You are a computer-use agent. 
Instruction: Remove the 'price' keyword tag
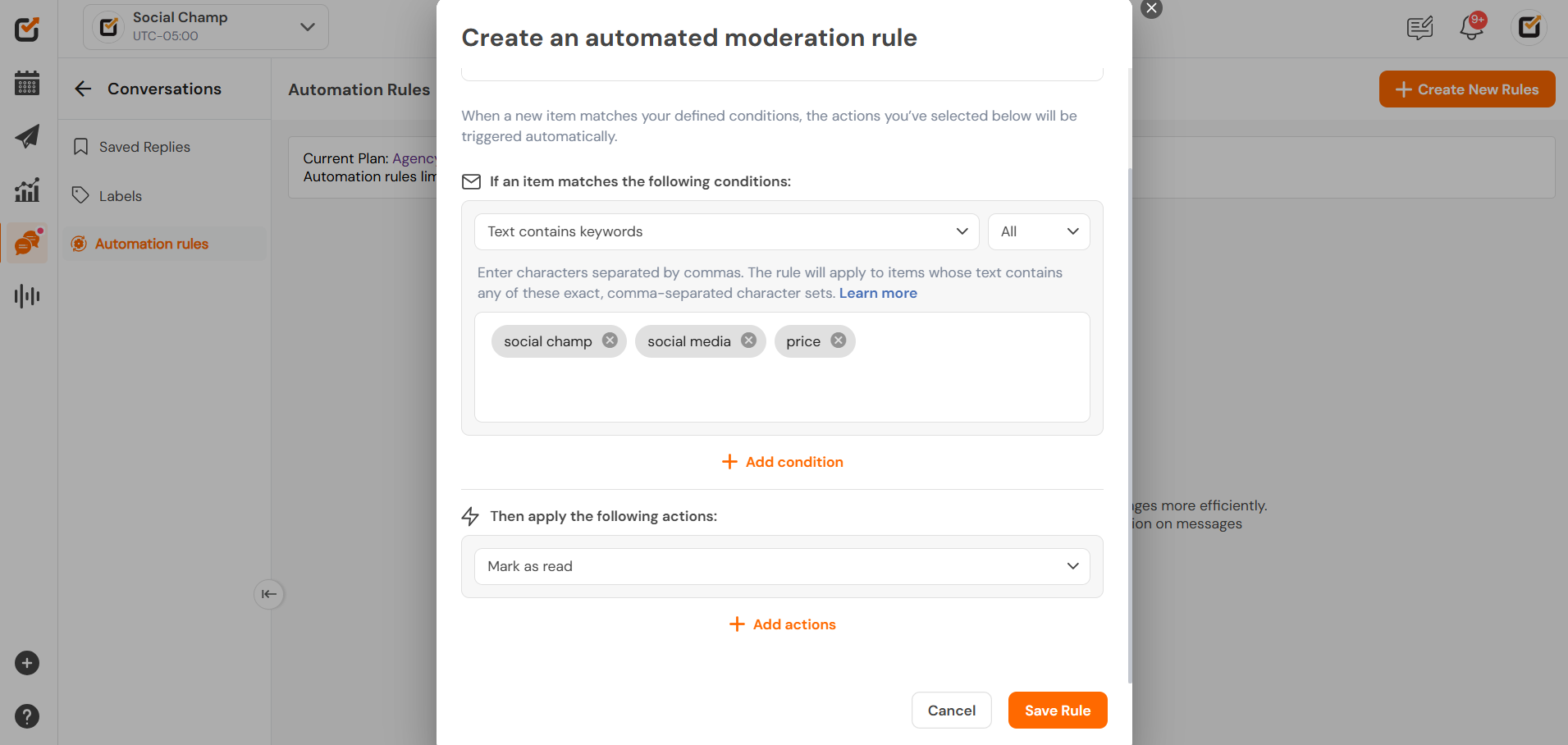pyautogui.click(x=838, y=341)
